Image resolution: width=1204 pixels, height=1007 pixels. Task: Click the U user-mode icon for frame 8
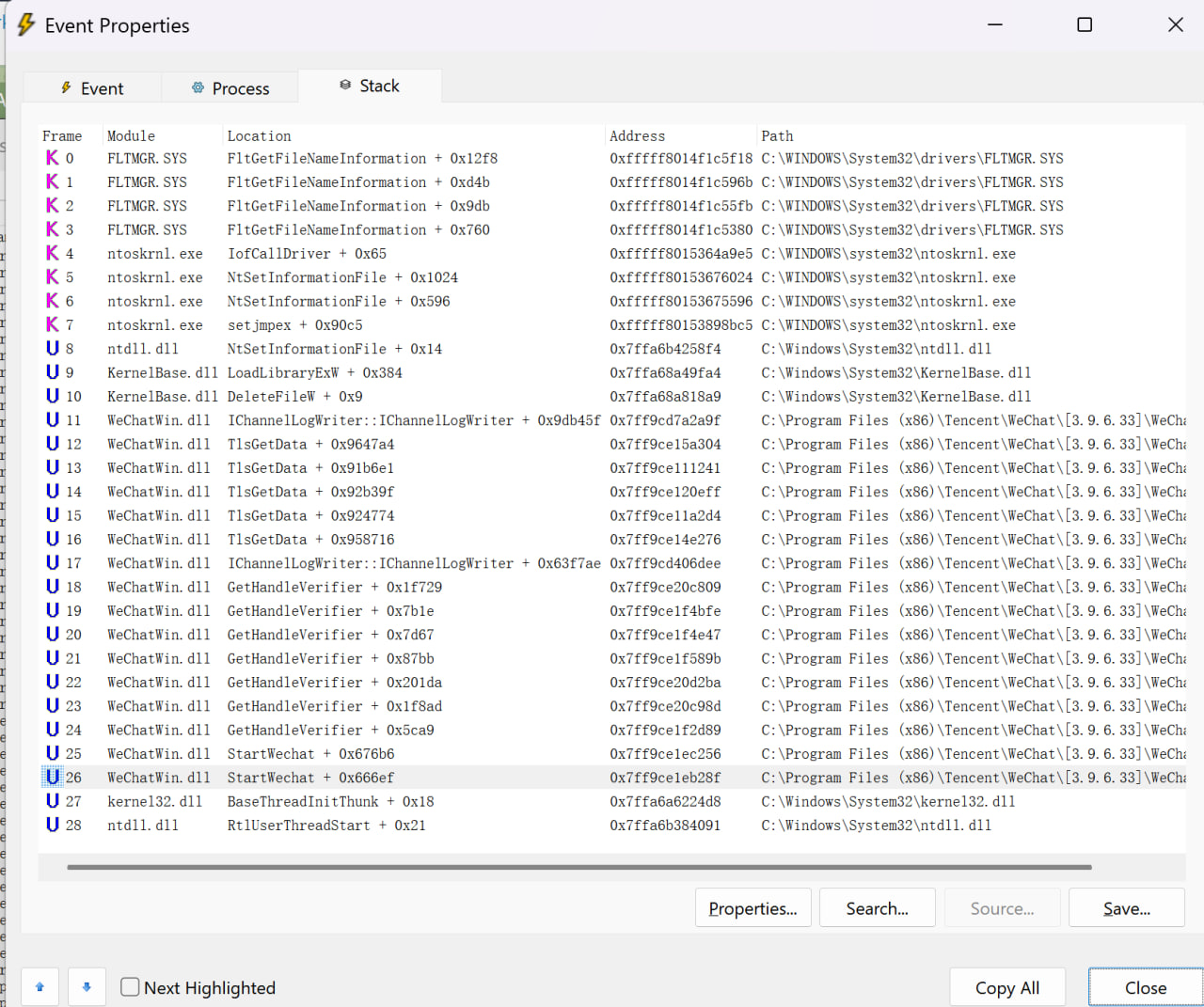pyautogui.click(x=53, y=348)
